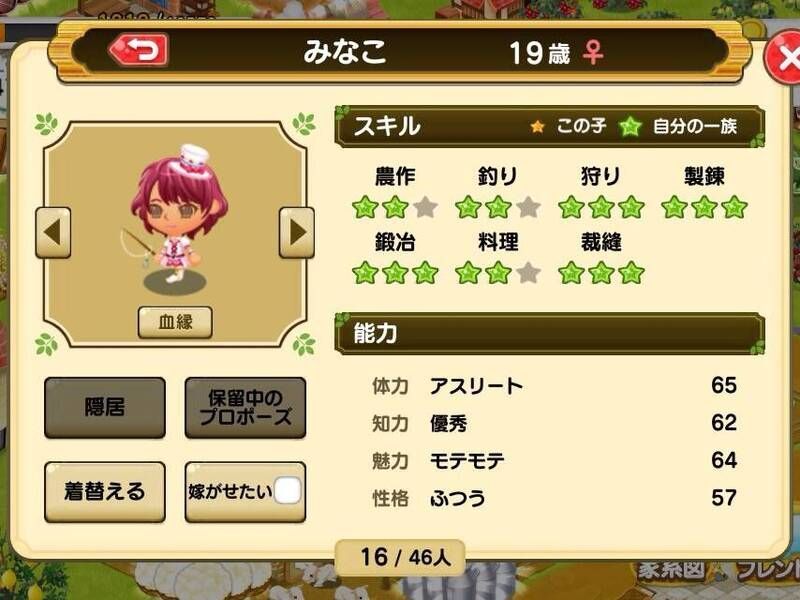Tap the grey third star under 釣り
Viewport: 800px width, 600px height.
click(x=528, y=207)
